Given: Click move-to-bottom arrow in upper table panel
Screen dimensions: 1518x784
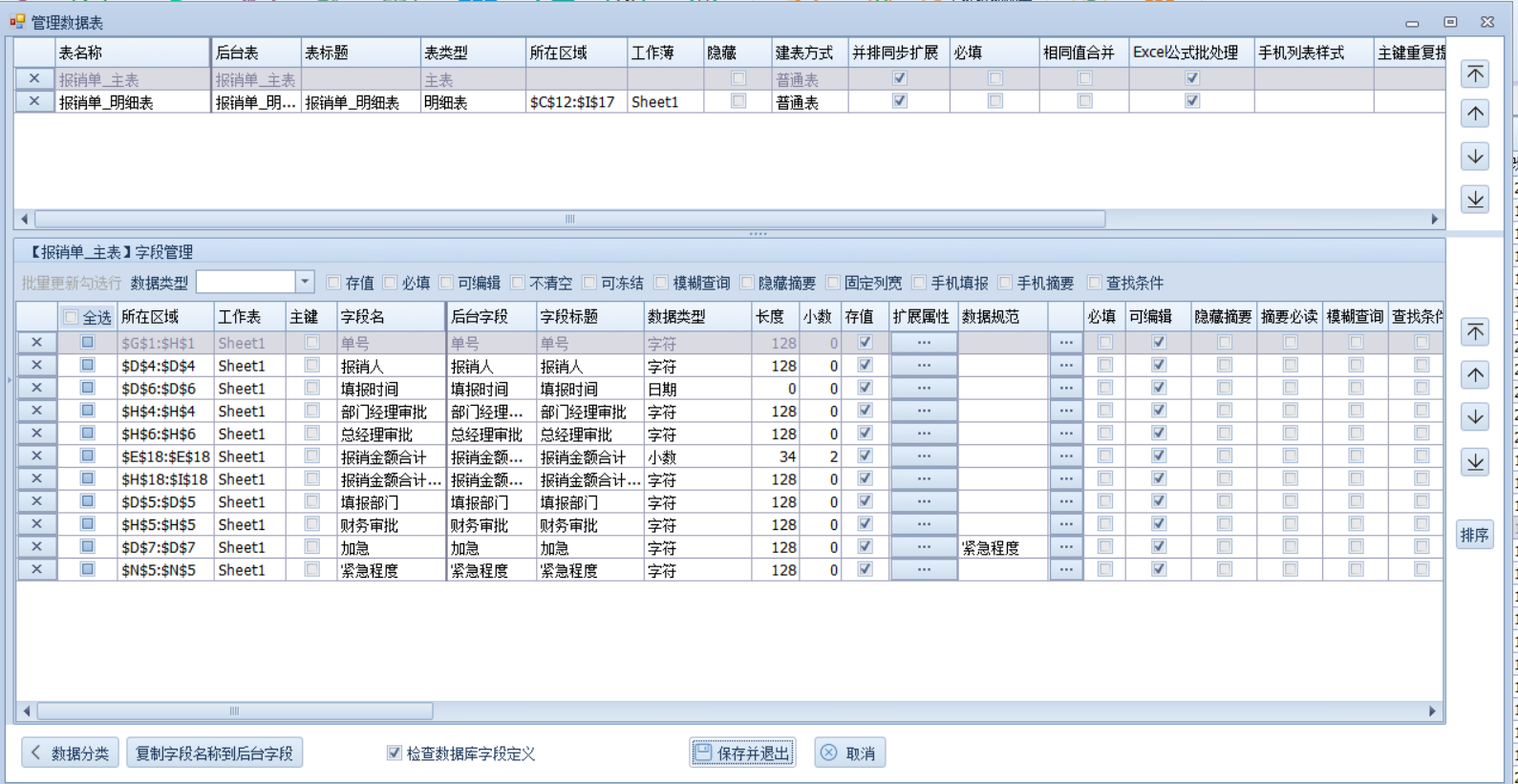Looking at the screenshot, I should (x=1475, y=199).
